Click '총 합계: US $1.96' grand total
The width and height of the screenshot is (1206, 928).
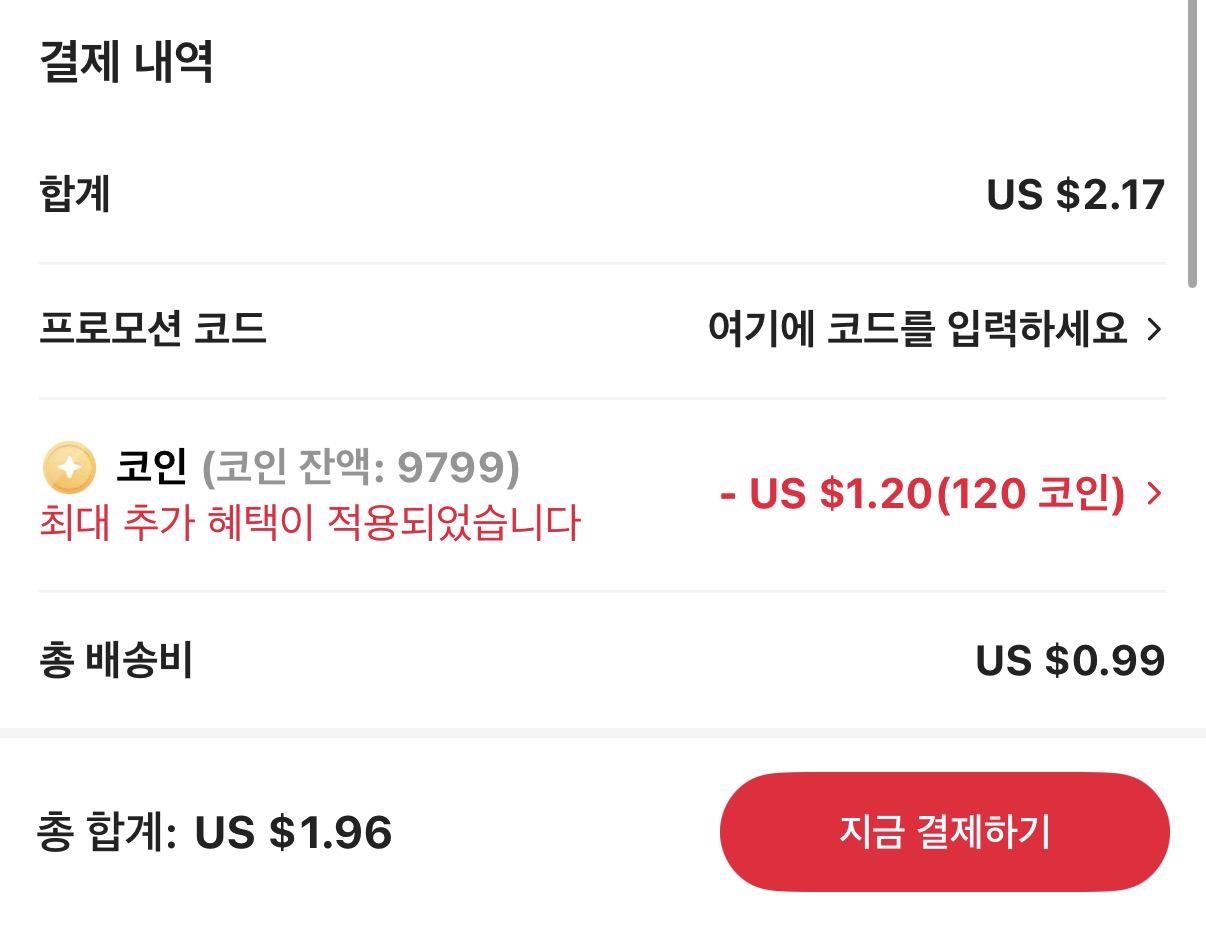tap(215, 831)
